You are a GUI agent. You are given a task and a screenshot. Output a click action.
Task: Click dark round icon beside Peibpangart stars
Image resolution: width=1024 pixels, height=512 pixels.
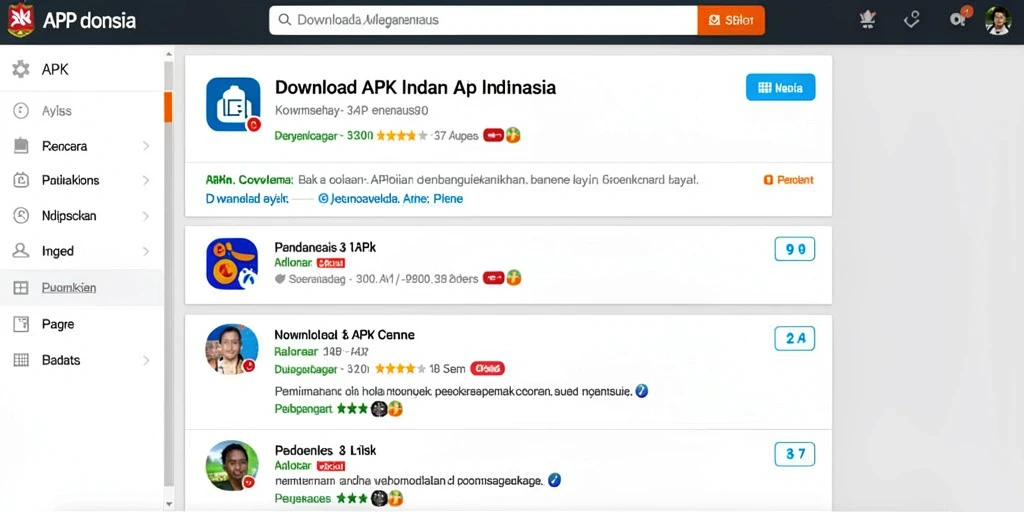pos(379,409)
